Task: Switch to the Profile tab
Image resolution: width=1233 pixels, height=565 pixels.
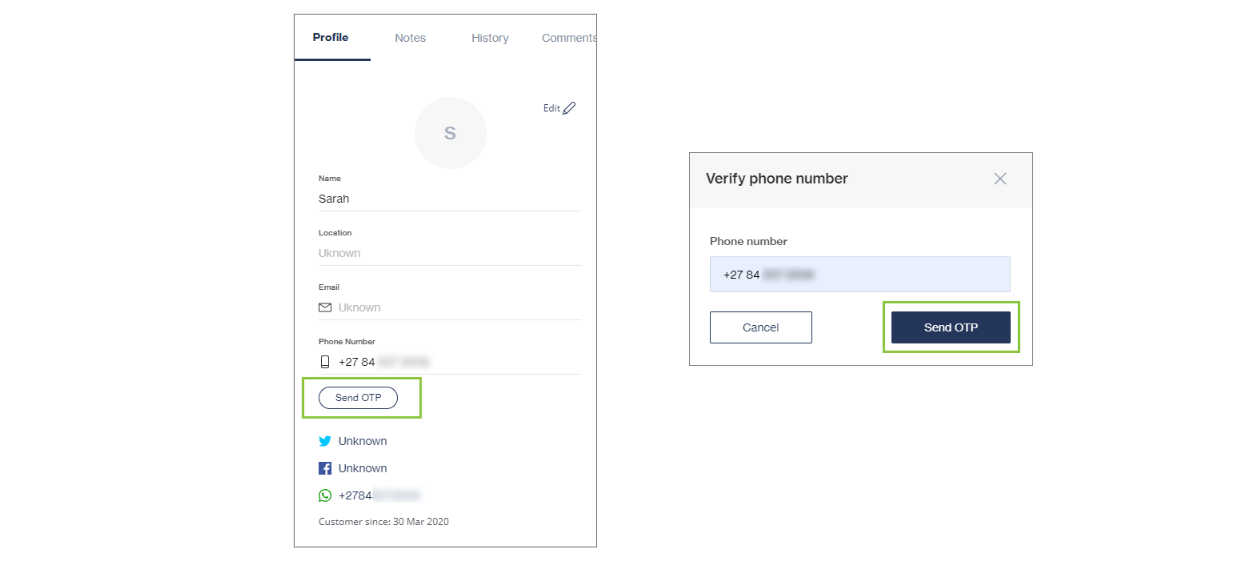Action: coord(331,38)
